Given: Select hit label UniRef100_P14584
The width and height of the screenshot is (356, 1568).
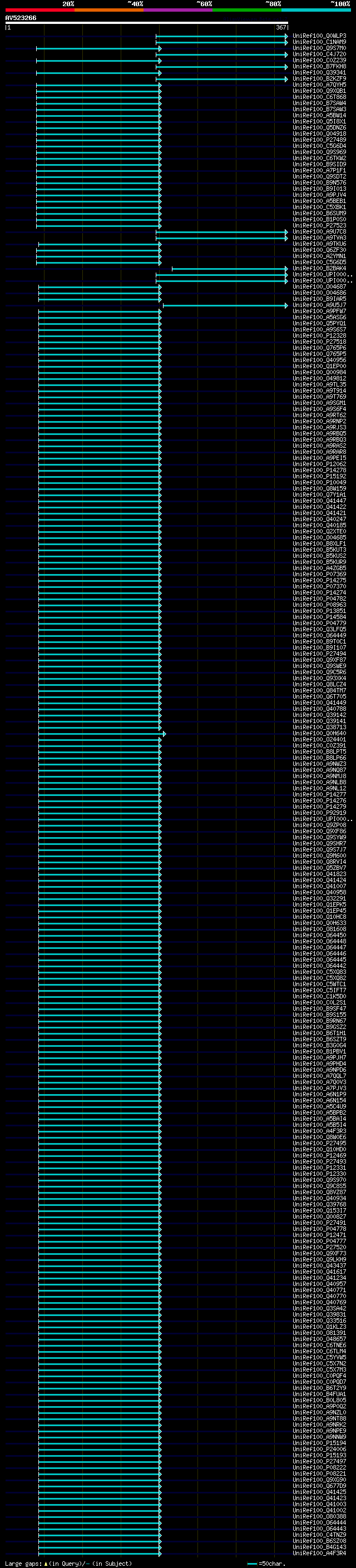Looking at the screenshot, I should tap(319, 617).
